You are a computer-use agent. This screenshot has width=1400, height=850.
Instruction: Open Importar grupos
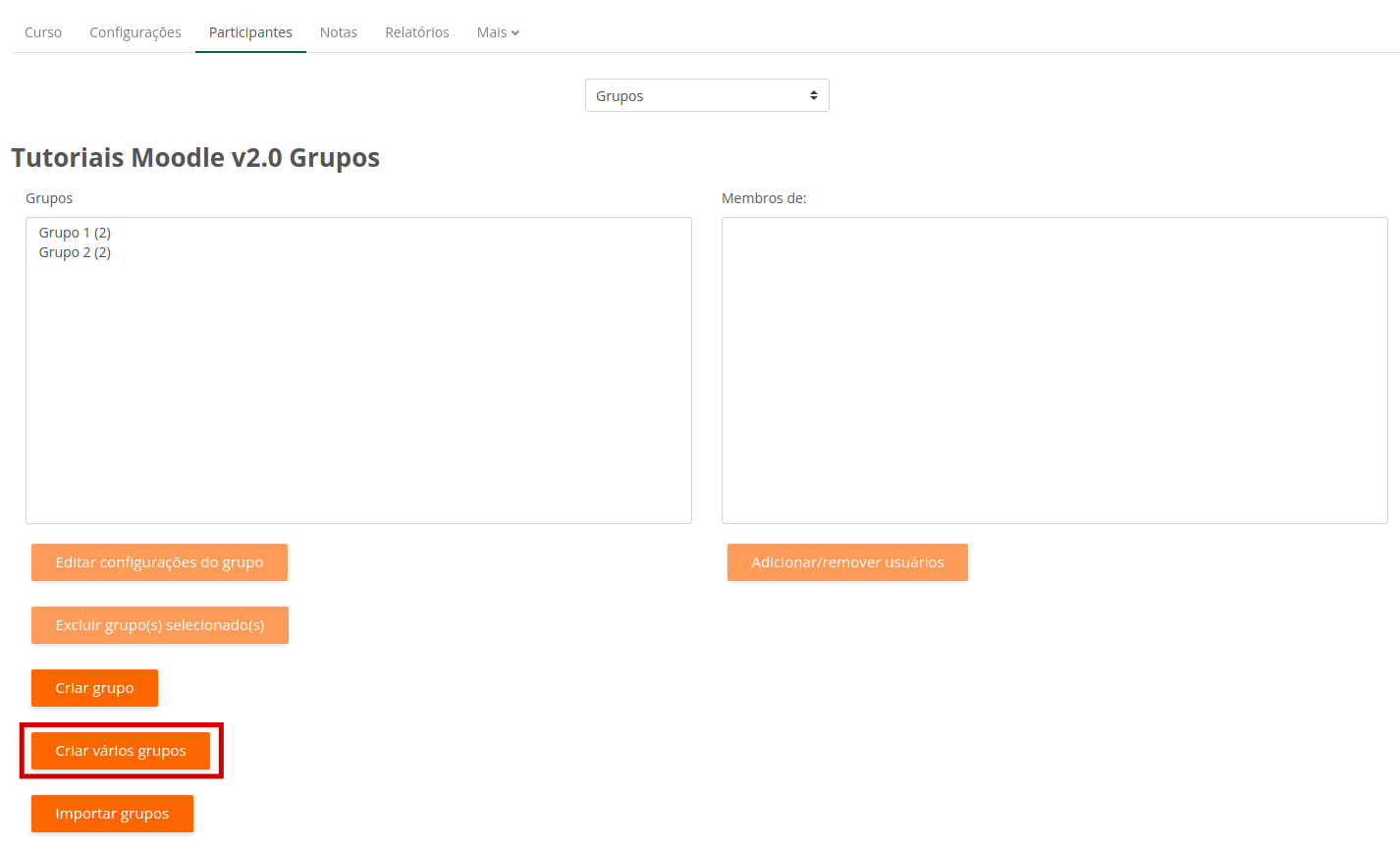(112, 814)
